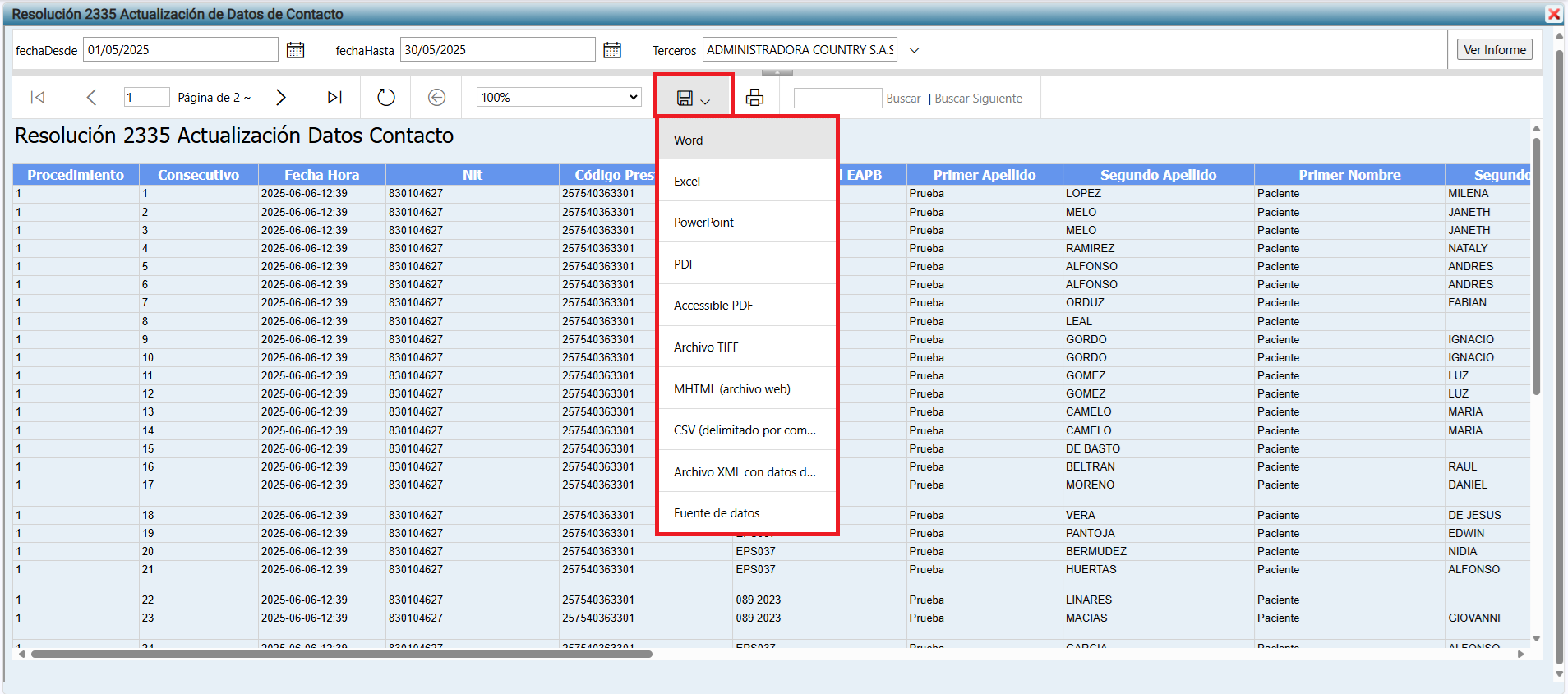Go to first page of report
The image size is (1568, 694).
coord(38,98)
